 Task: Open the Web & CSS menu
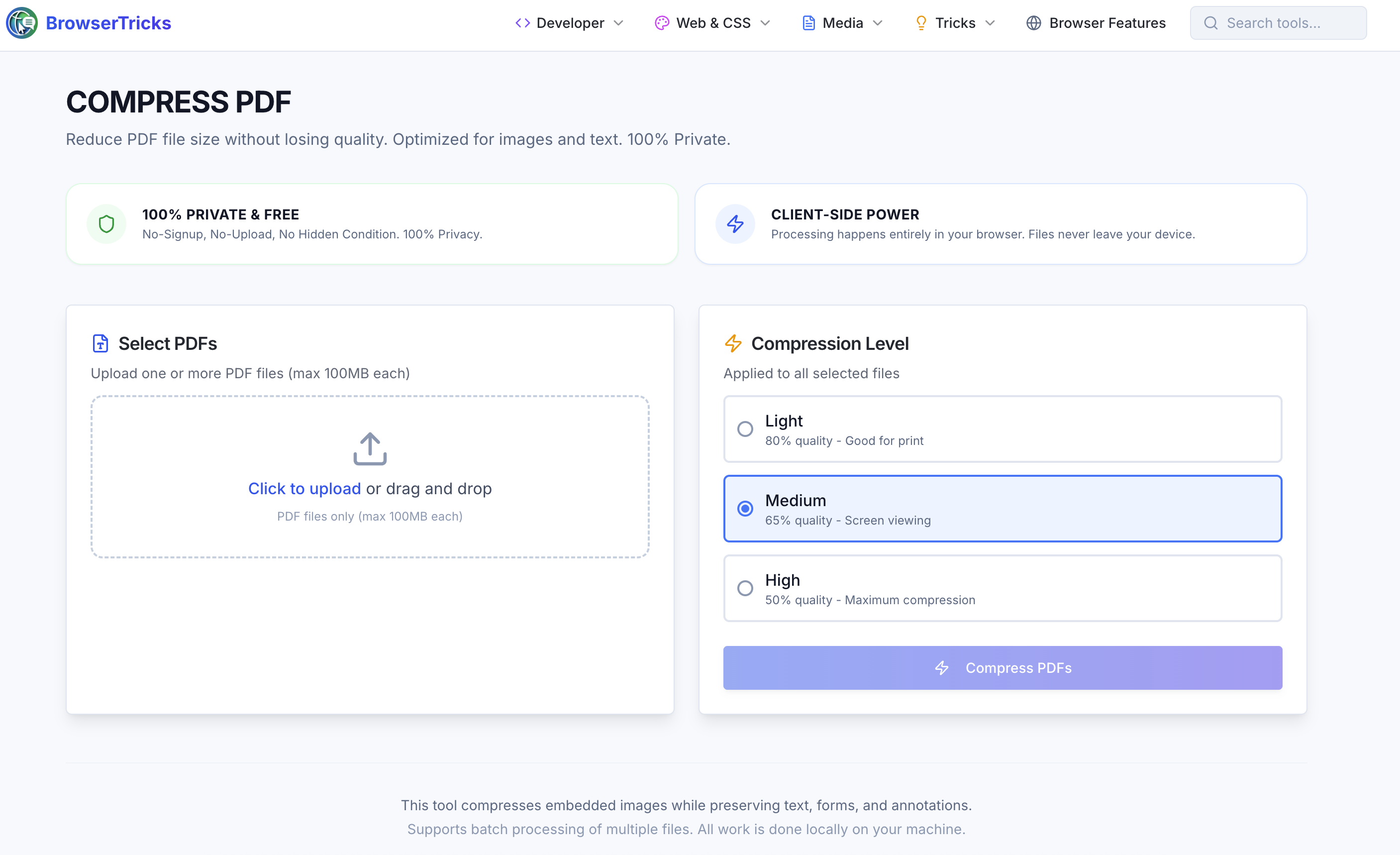coord(713,23)
